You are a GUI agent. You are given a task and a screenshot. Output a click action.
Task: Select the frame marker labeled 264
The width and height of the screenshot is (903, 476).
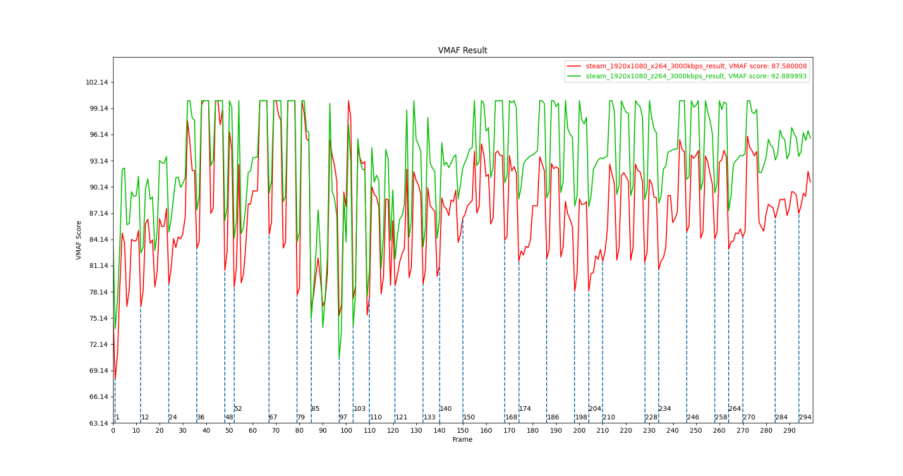coord(735,408)
